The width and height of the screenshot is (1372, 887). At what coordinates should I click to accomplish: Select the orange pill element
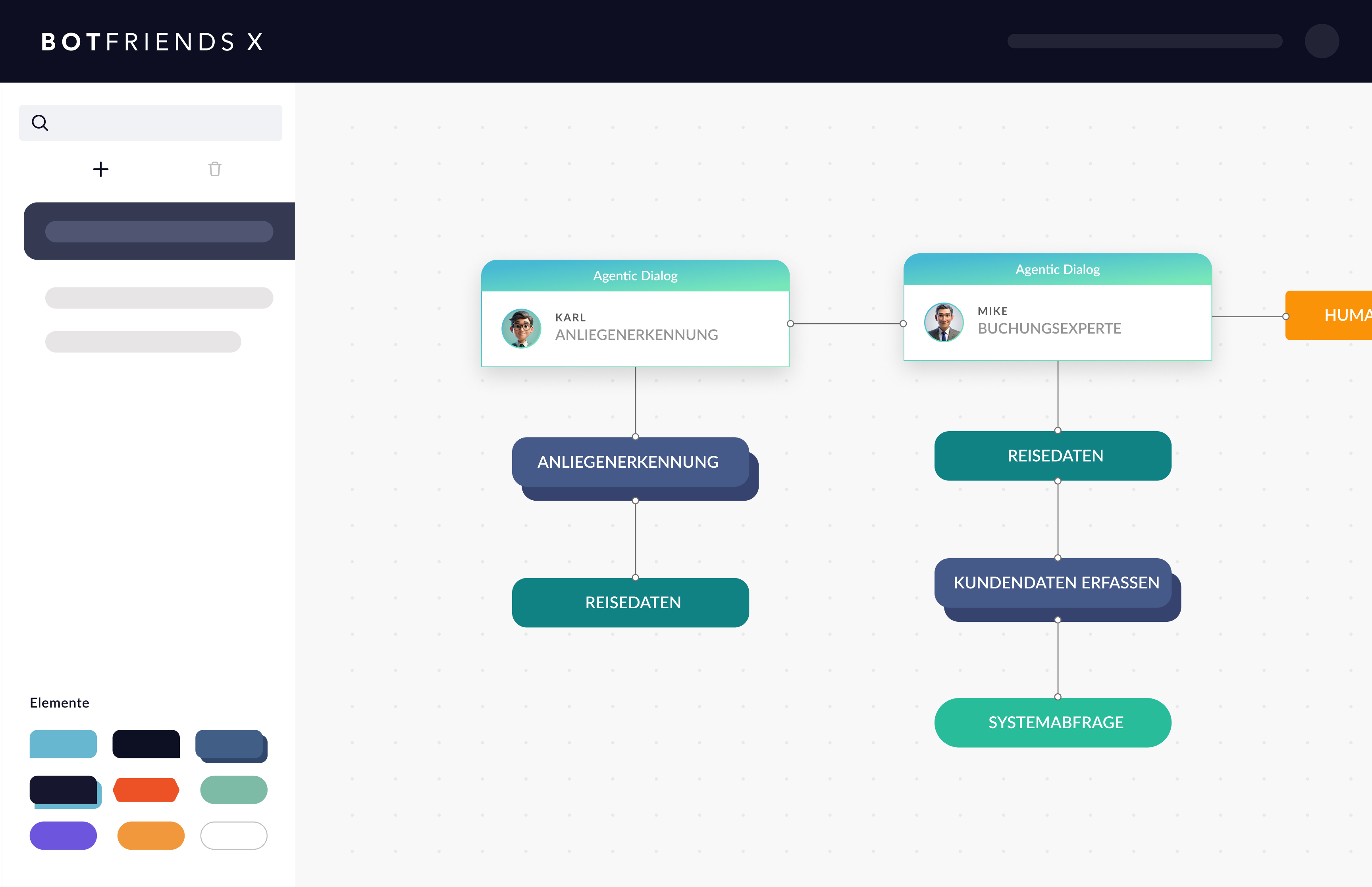[151, 835]
